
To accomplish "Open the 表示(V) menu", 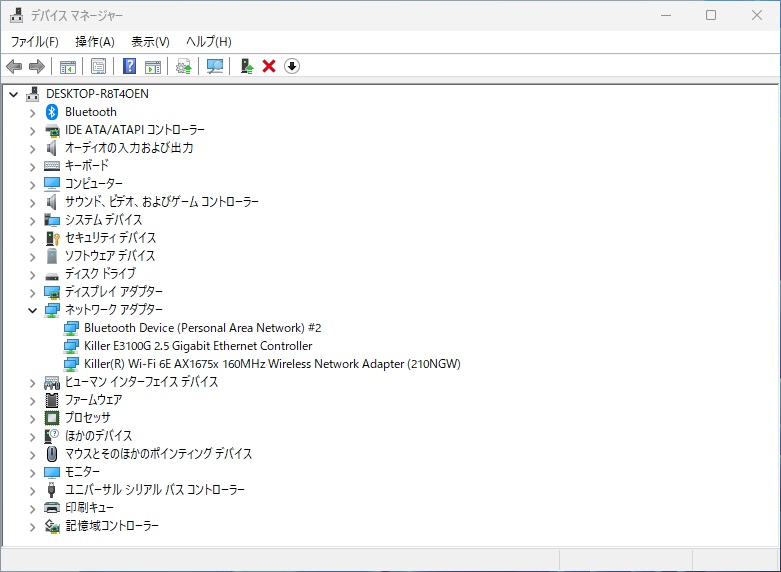I will point(150,41).
